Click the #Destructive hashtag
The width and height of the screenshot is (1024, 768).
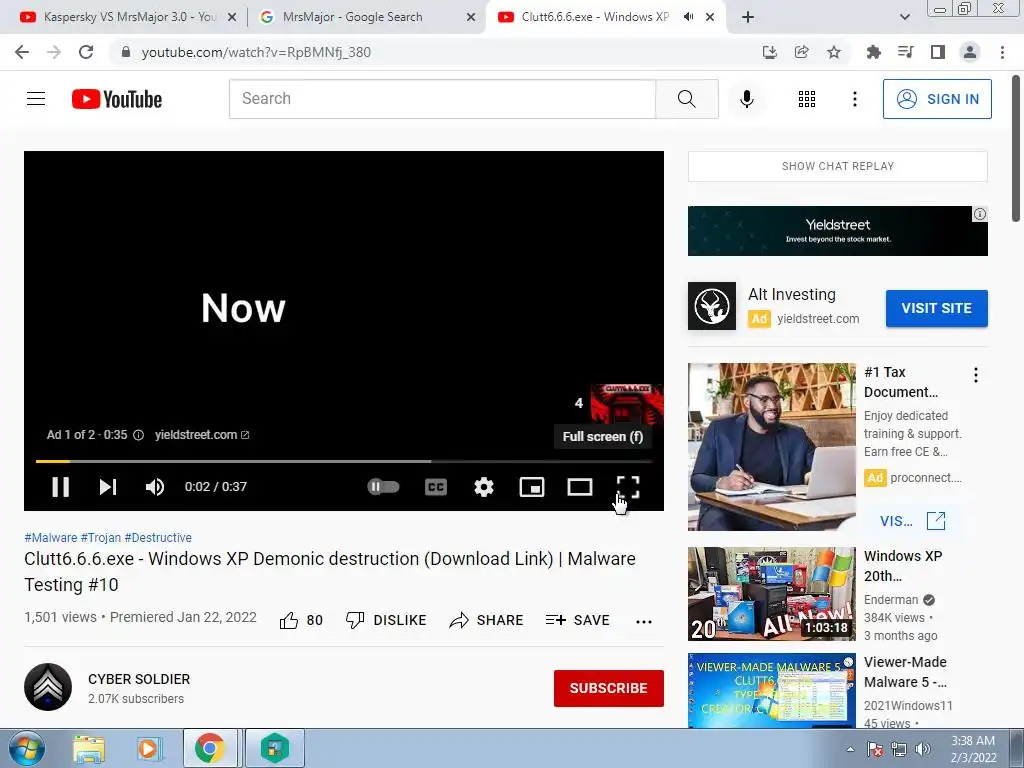(x=158, y=537)
